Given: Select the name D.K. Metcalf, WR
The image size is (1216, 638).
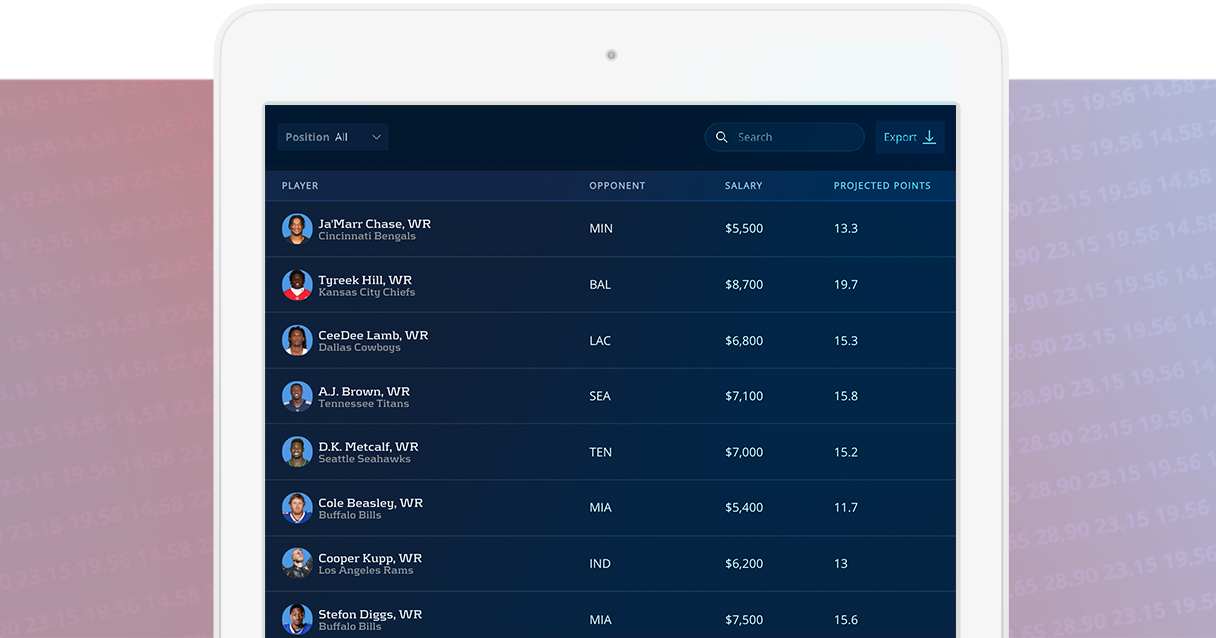Looking at the screenshot, I should coord(368,447).
